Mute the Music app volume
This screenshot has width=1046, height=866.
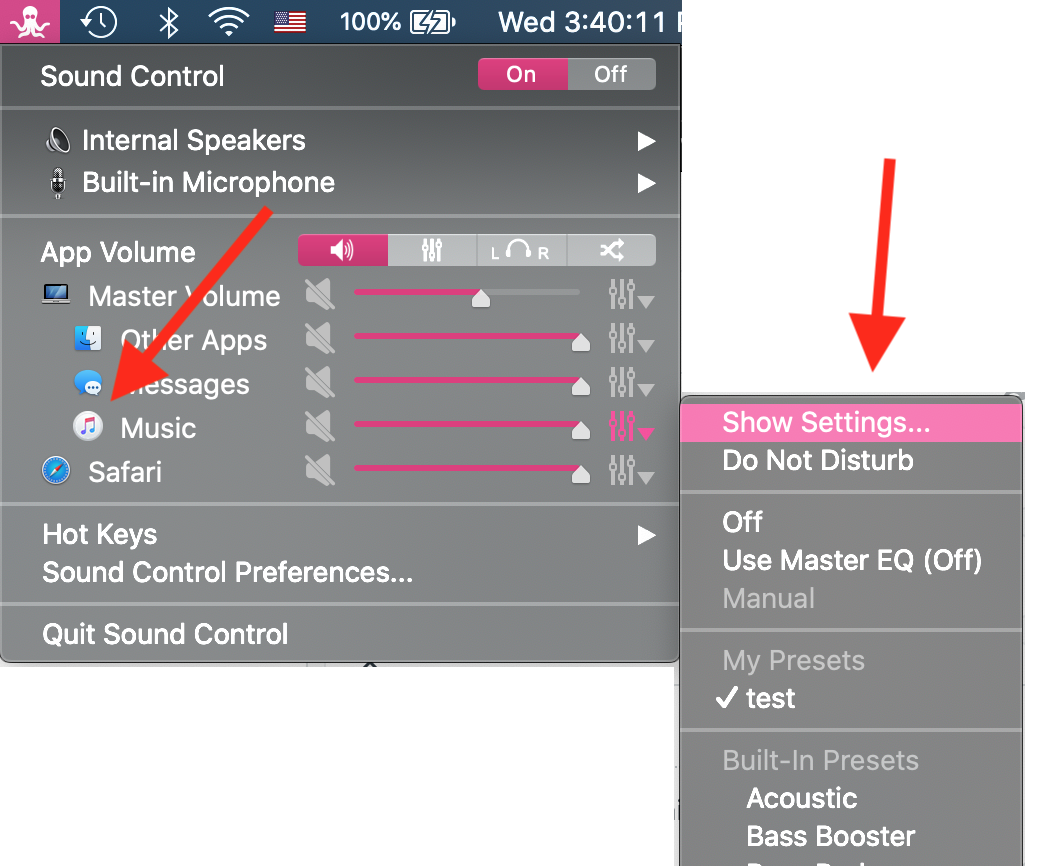(x=320, y=428)
